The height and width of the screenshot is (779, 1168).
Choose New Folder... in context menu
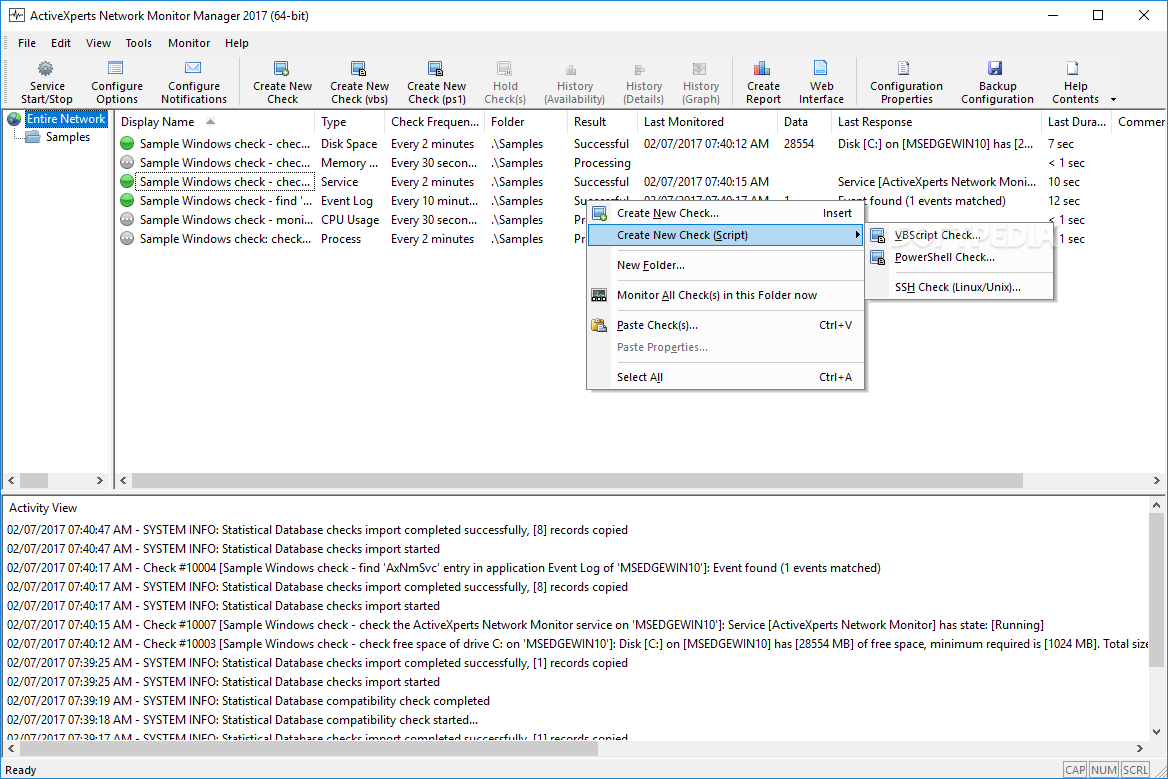tap(726, 265)
